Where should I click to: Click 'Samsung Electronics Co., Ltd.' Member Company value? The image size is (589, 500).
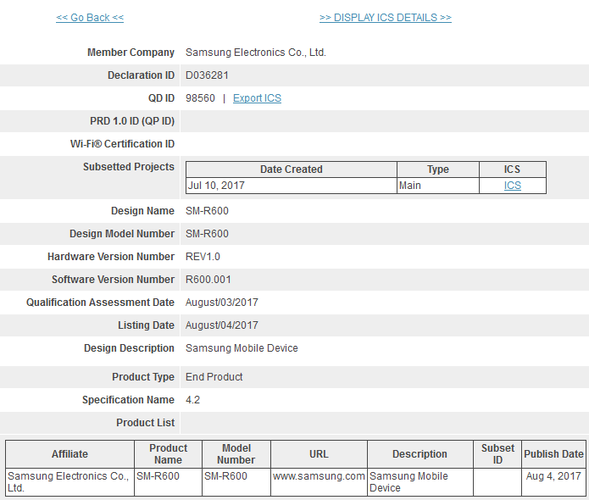256,53
